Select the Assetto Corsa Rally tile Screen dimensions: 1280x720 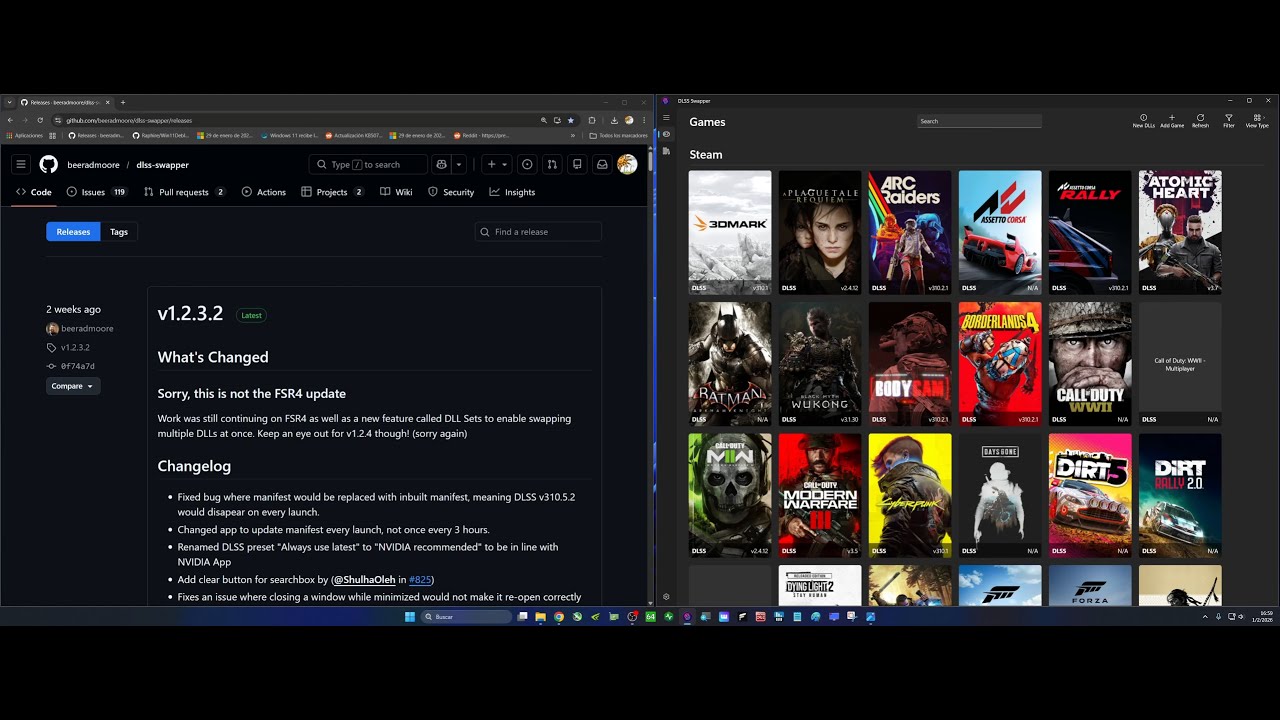point(1090,232)
